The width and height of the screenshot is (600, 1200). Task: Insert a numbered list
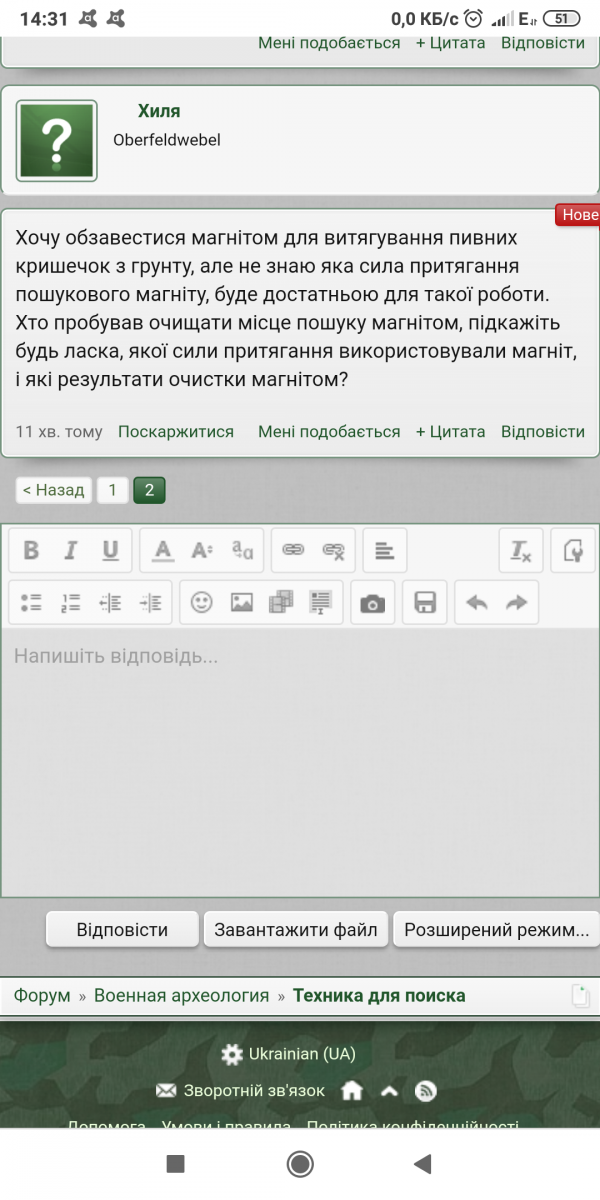70,603
